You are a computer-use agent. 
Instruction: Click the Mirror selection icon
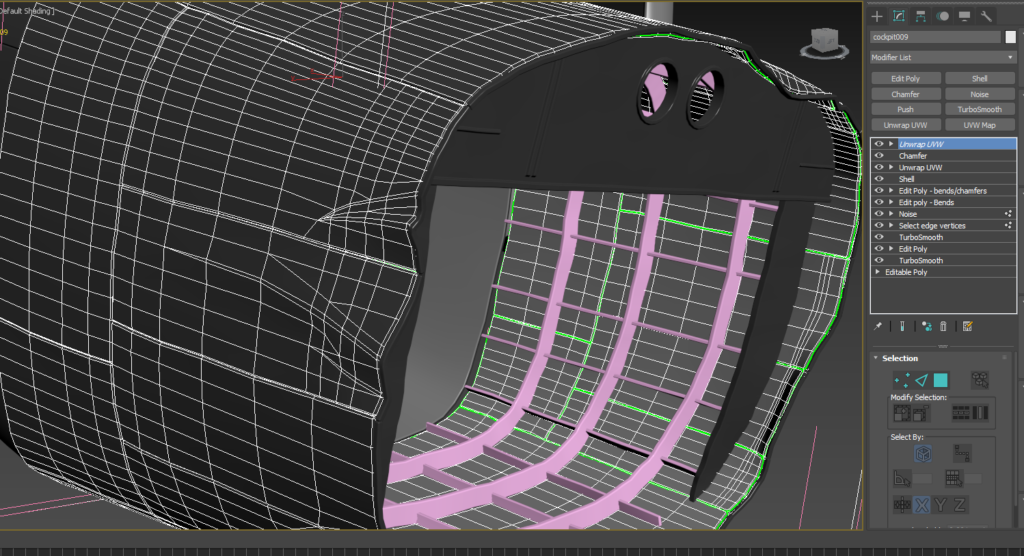click(902, 504)
